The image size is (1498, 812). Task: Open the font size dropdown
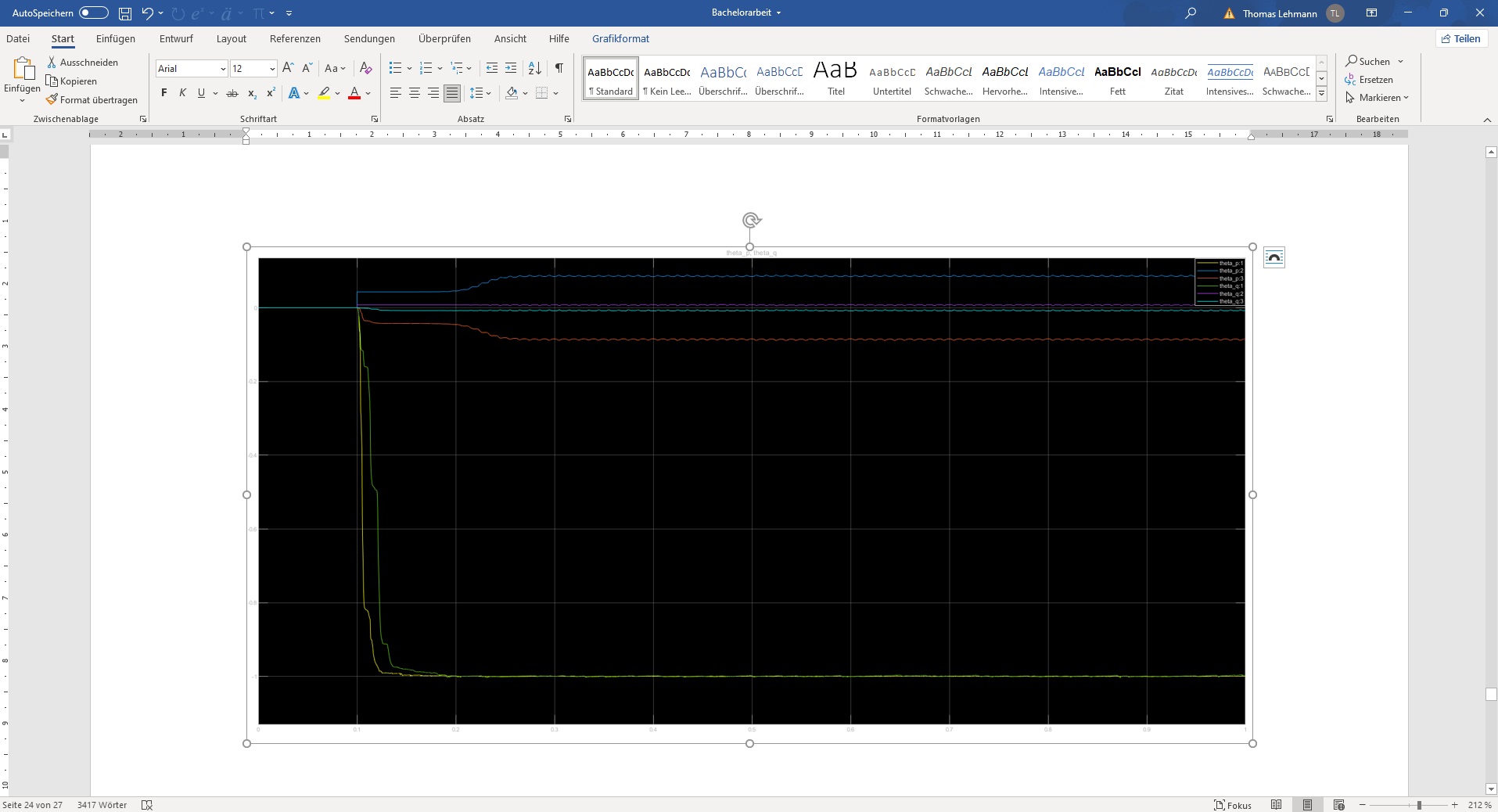tap(272, 69)
